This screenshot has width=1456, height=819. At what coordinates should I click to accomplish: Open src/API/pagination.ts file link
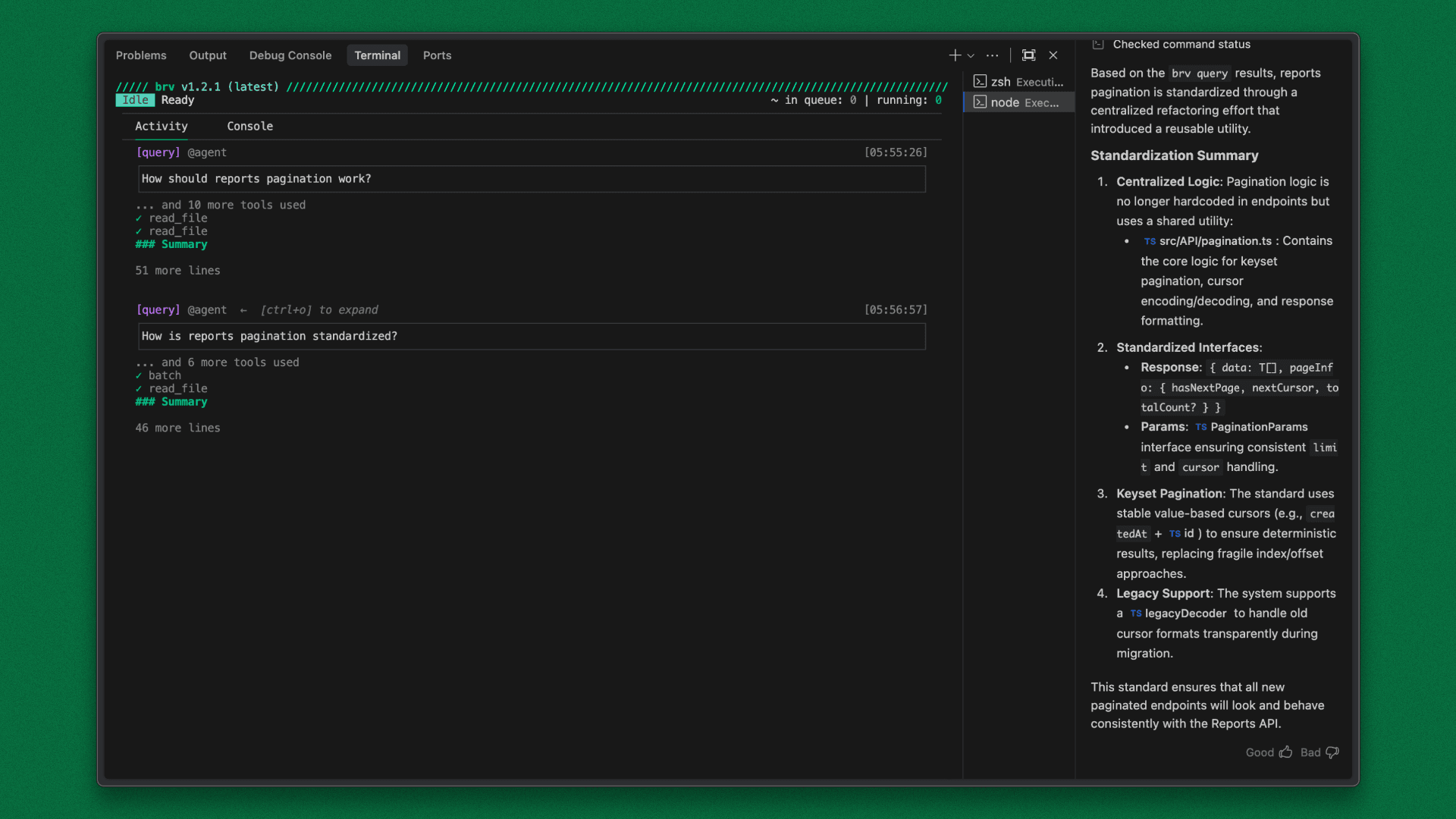click(x=1215, y=241)
